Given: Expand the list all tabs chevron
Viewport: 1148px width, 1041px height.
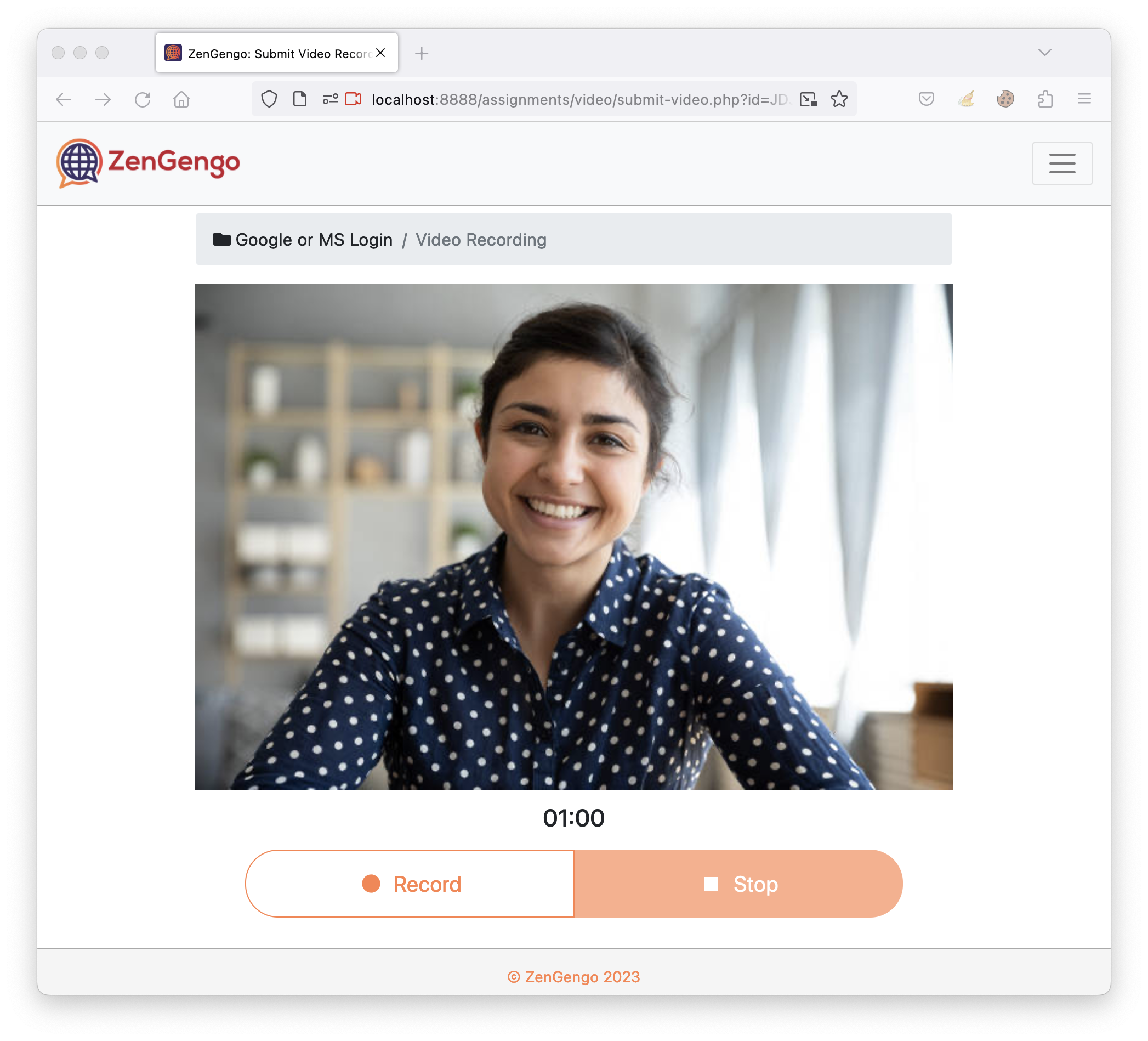Looking at the screenshot, I should (x=1044, y=53).
